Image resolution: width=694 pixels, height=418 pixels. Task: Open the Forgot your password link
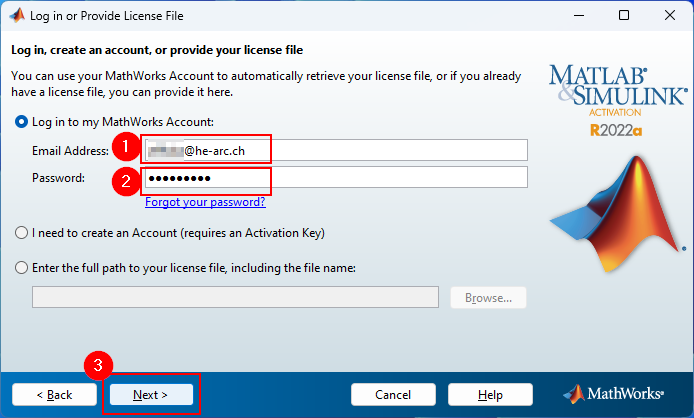(x=205, y=202)
